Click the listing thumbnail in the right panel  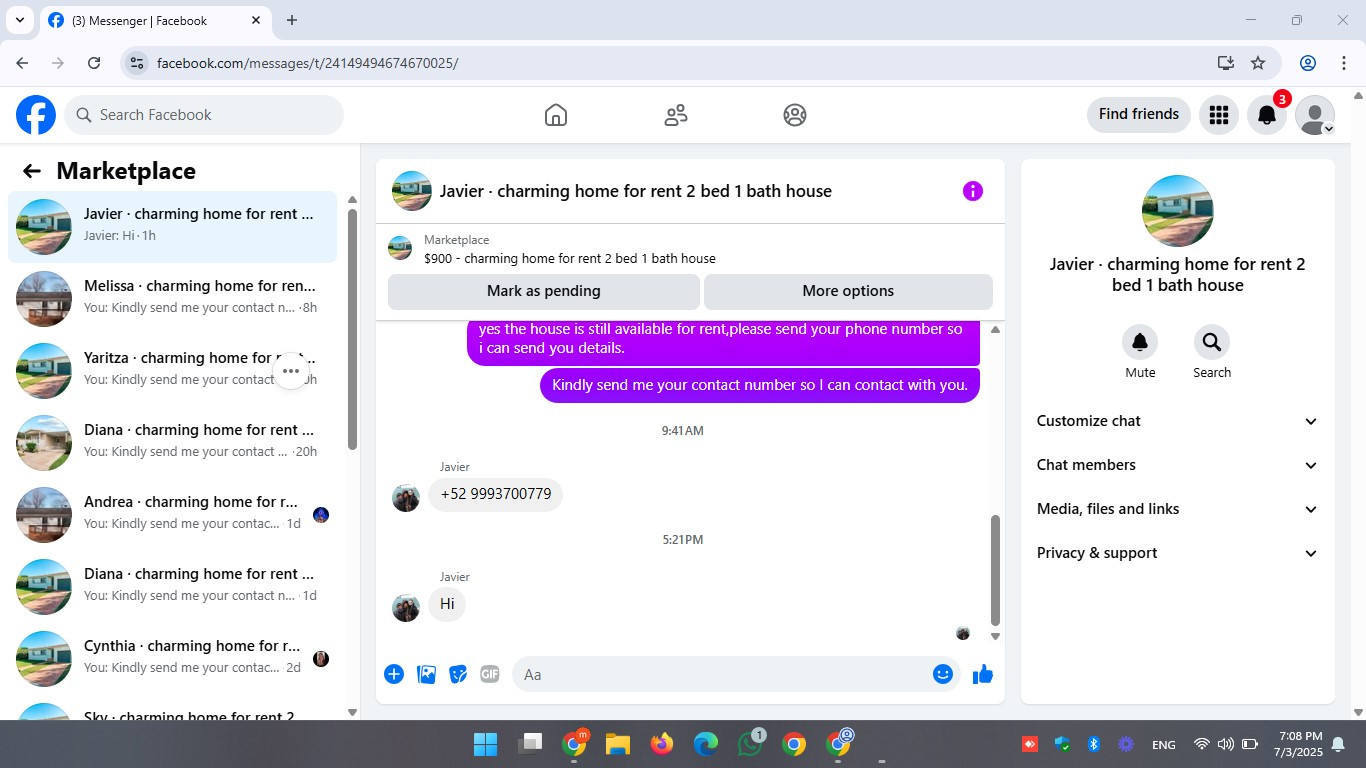(x=1178, y=211)
